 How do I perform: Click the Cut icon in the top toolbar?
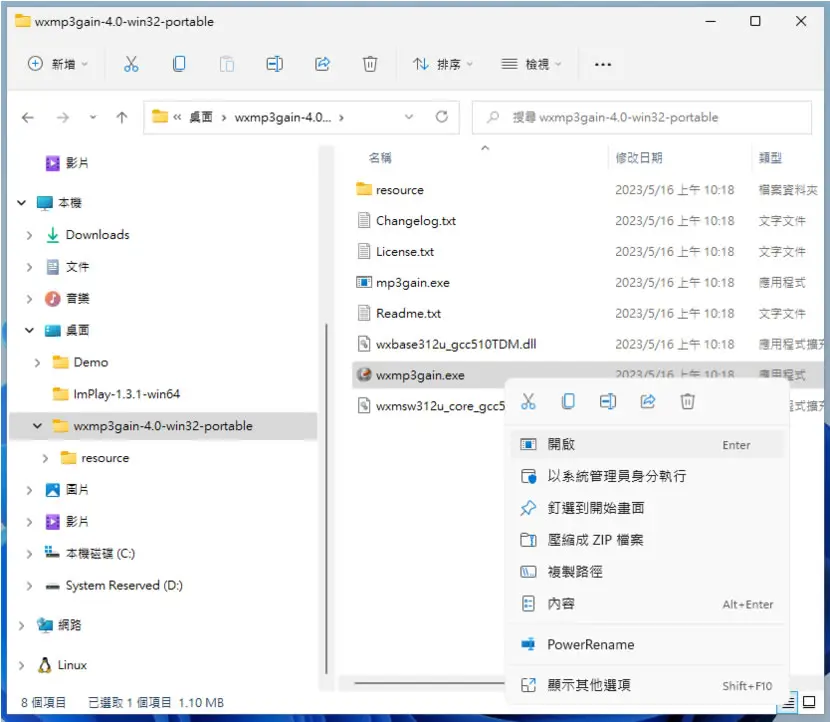pyautogui.click(x=131, y=64)
